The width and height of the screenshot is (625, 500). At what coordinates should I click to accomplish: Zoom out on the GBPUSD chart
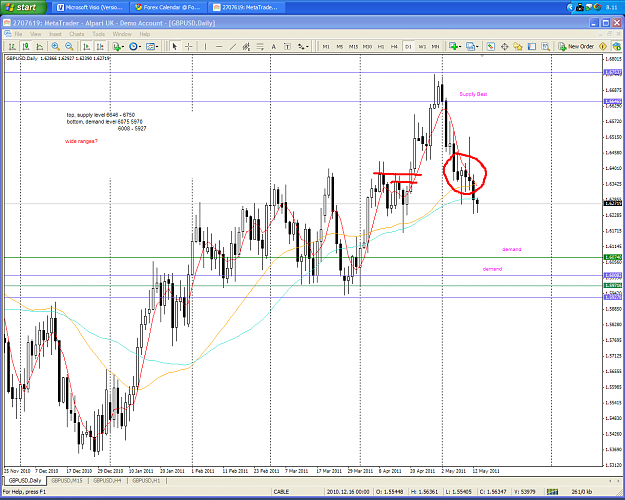click(69, 47)
